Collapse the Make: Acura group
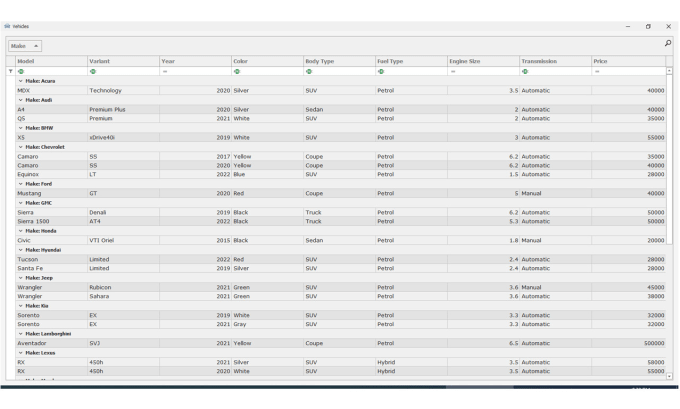 point(20,81)
